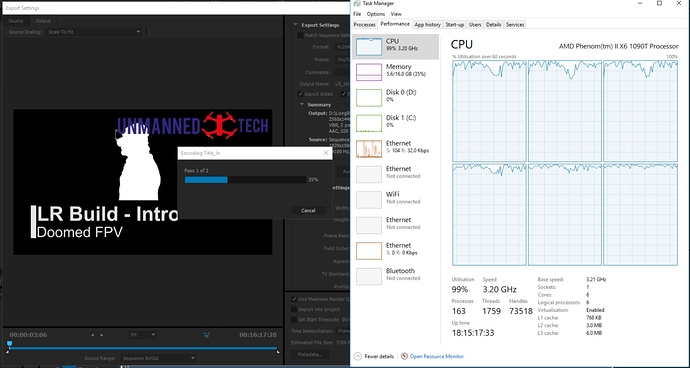Screen dimensions: 690x368
Task: Click the blue playhead on the timeline
Action: pyautogui.click(x=9, y=343)
